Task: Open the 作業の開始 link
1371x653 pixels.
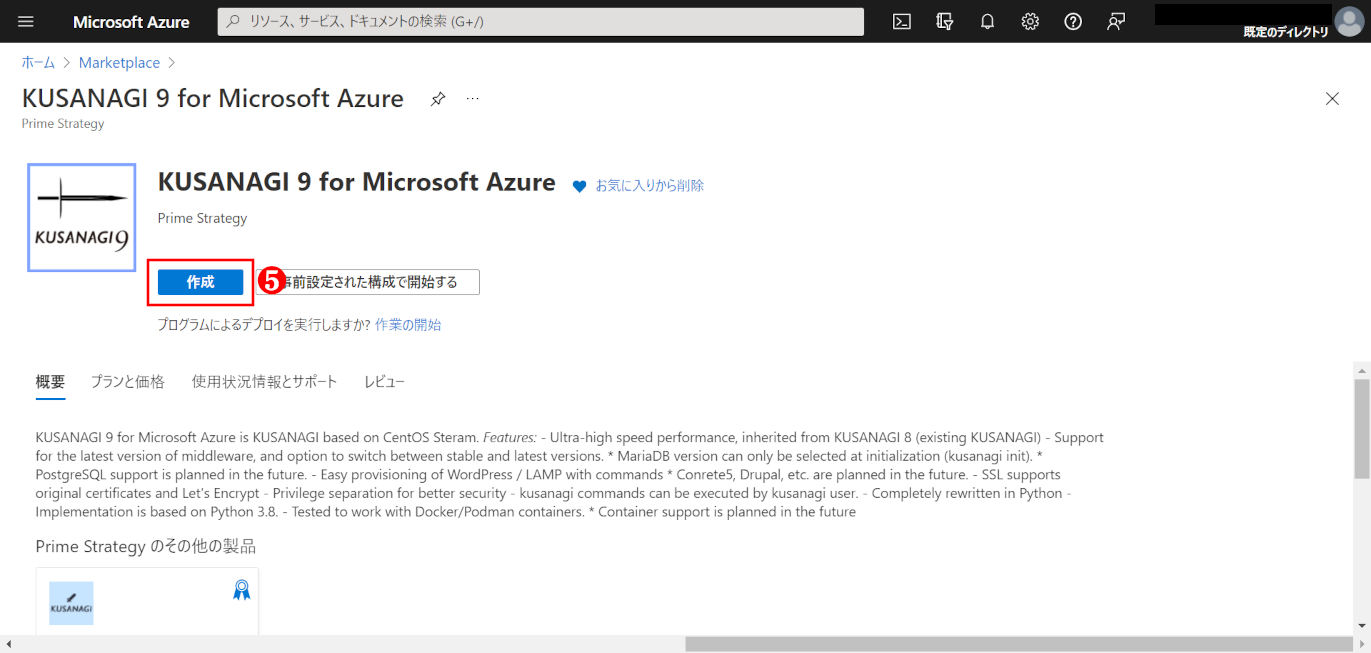Action: click(x=408, y=324)
